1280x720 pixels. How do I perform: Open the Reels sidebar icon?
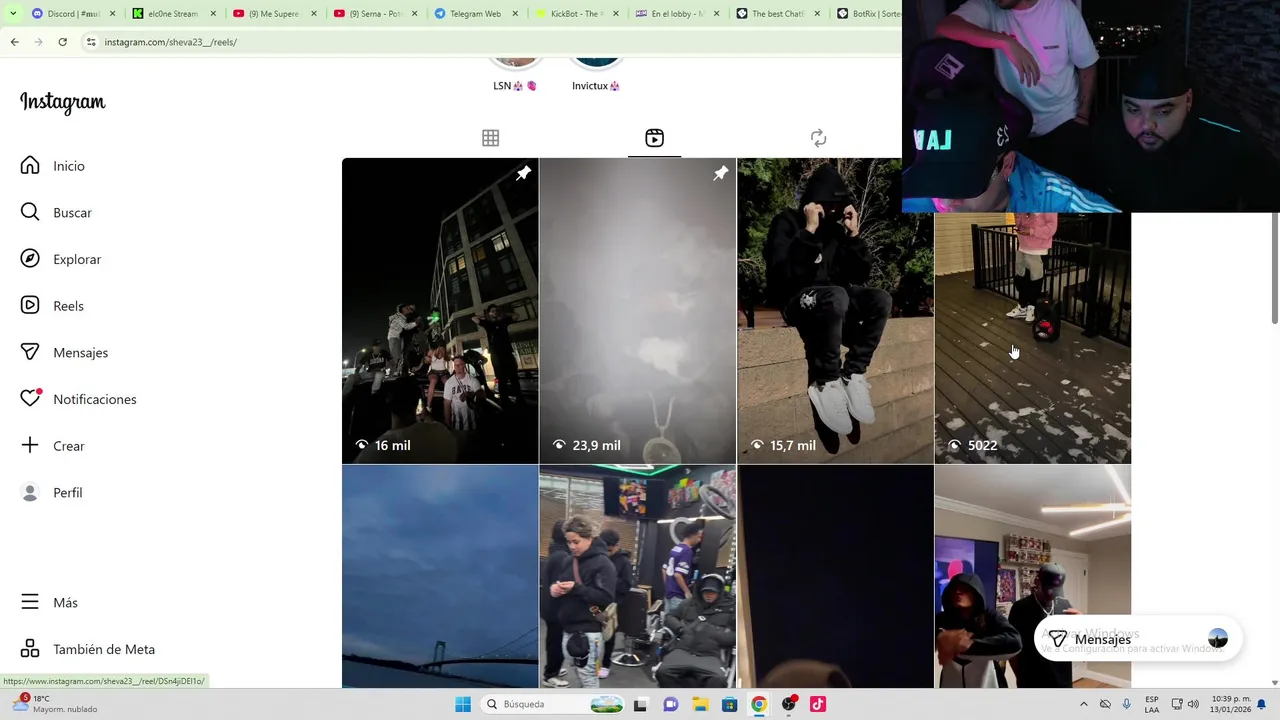tap(30, 305)
